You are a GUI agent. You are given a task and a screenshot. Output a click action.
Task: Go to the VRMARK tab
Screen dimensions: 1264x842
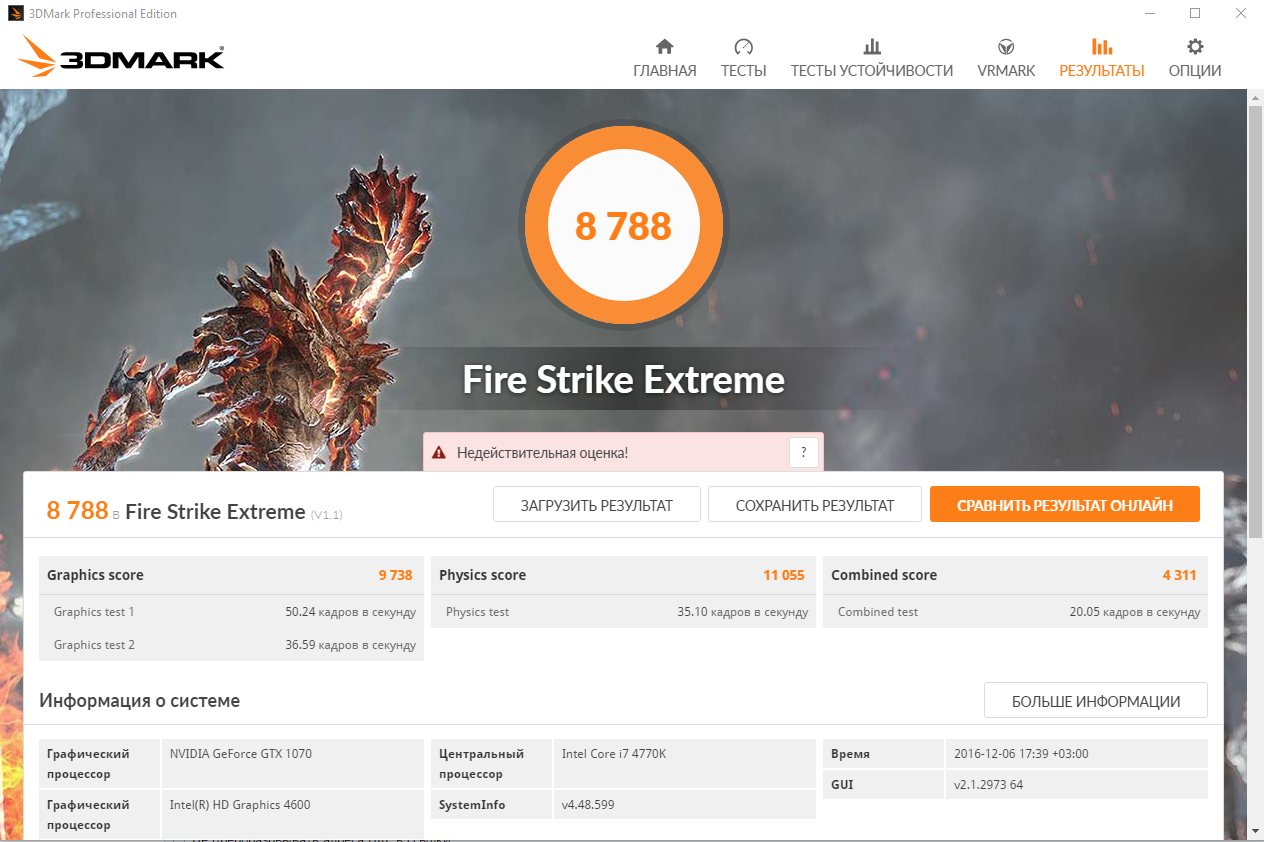point(1006,71)
